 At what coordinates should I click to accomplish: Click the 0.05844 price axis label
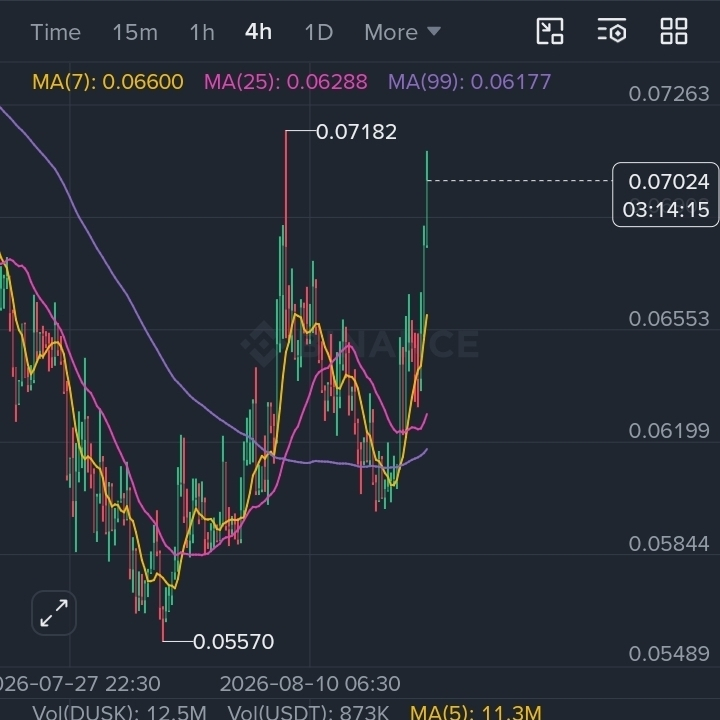pos(669,544)
